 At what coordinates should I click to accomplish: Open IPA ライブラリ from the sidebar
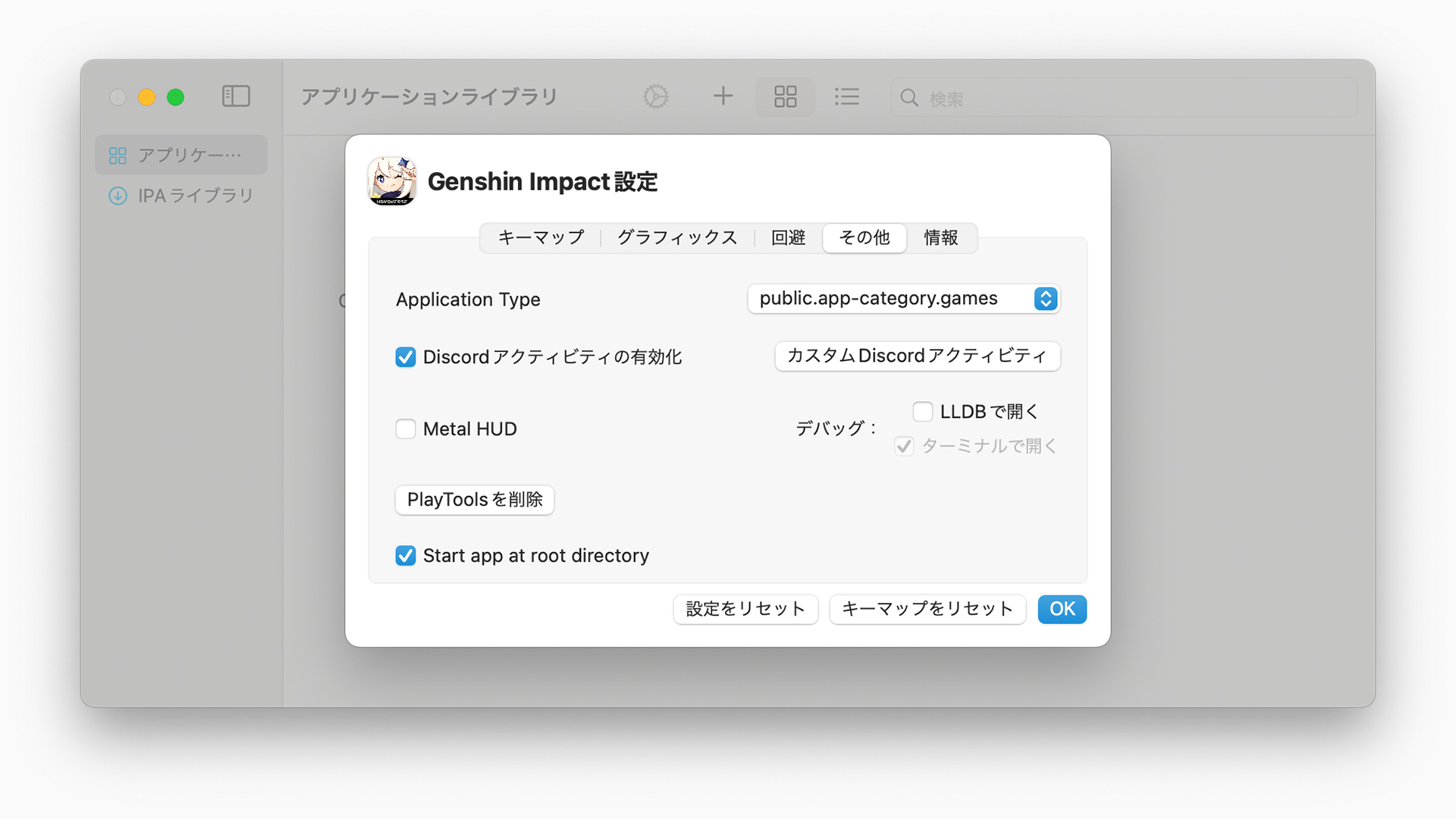click(x=180, y=196)
